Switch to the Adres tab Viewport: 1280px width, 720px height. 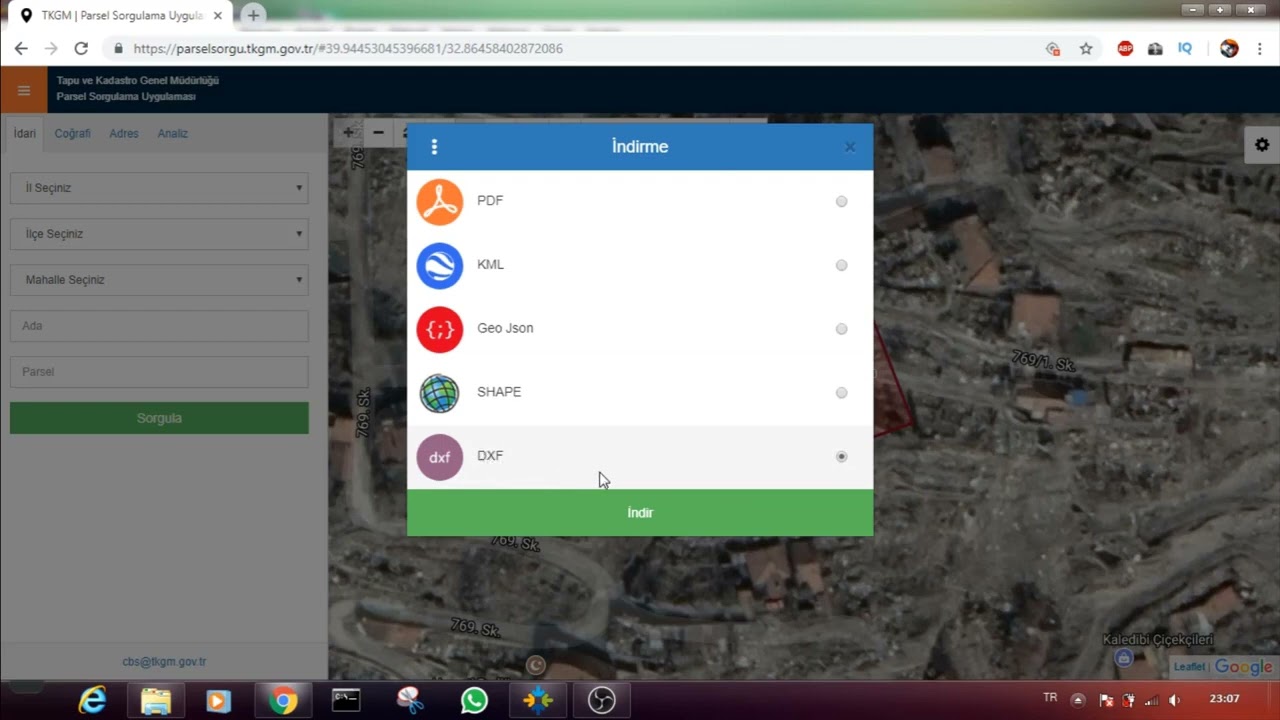124,133
